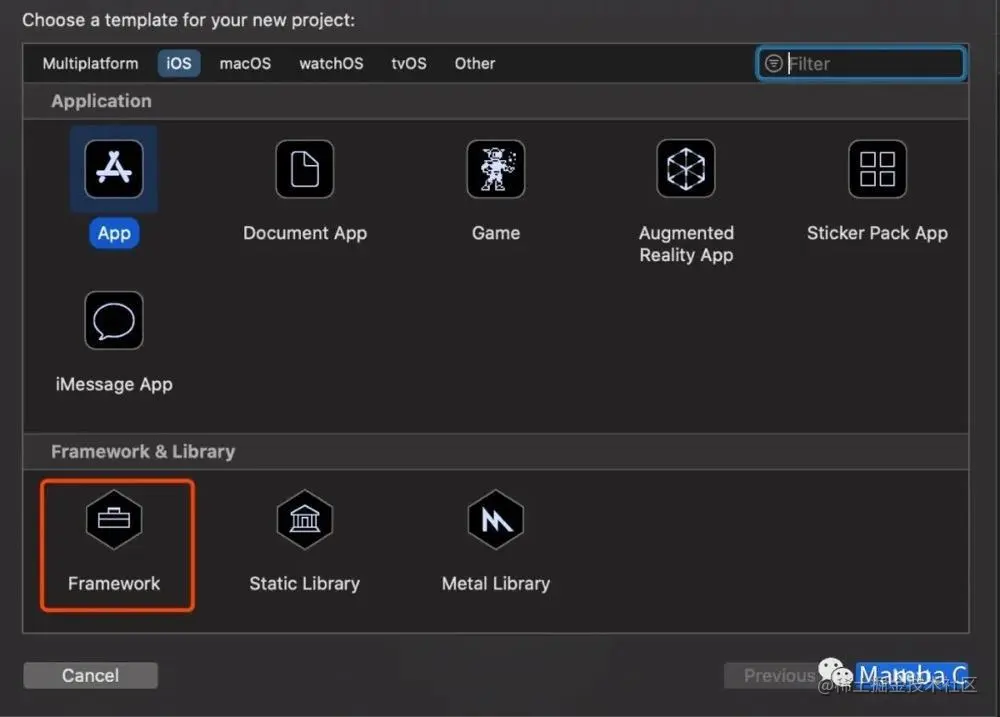Choose the Sticker Pack App icon
This screenshot has width=1000, height=717.
(877, 169)
